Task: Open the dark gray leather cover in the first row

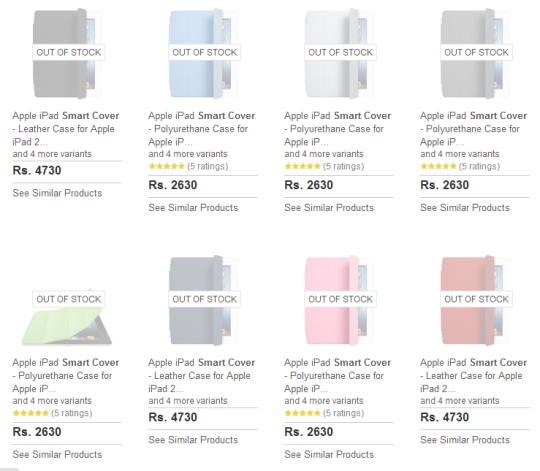Action: [x=68, y=53]
